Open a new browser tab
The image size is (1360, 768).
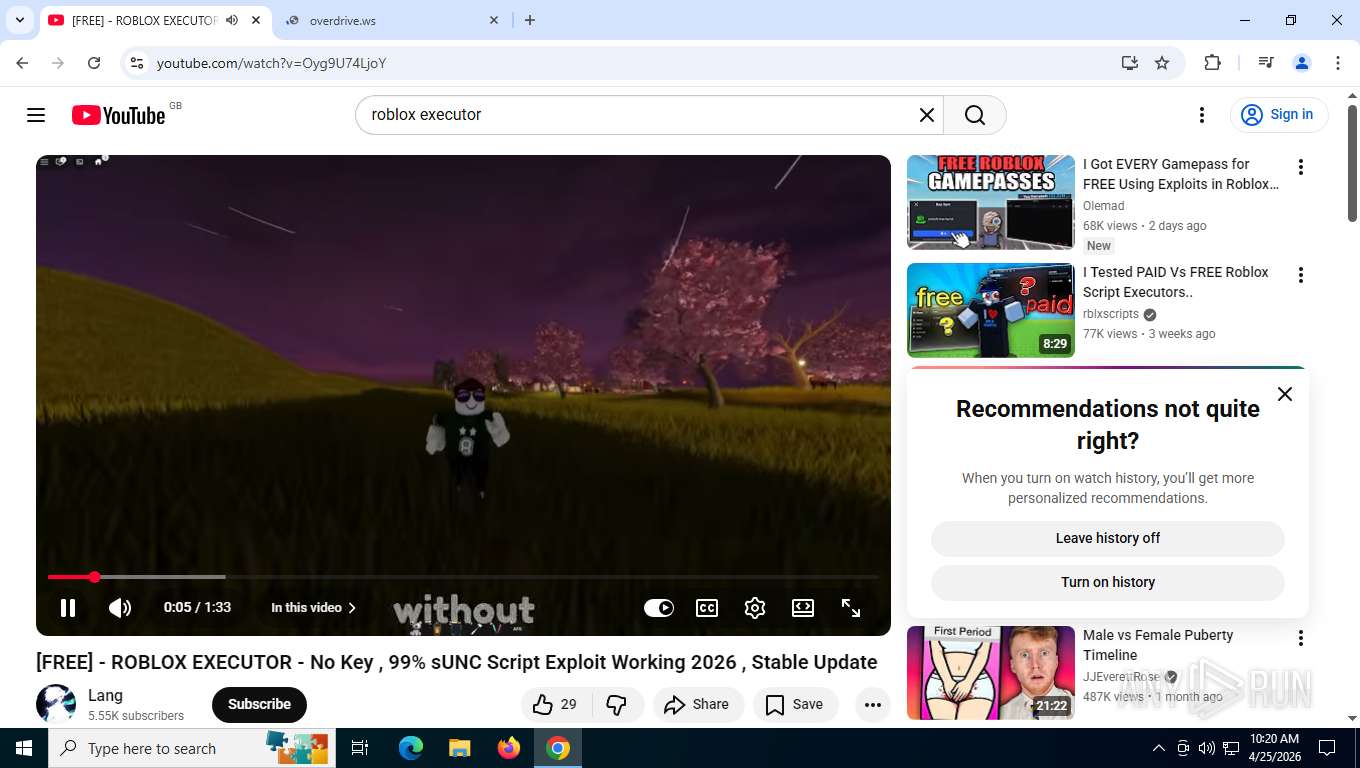[x=530, y=20]
